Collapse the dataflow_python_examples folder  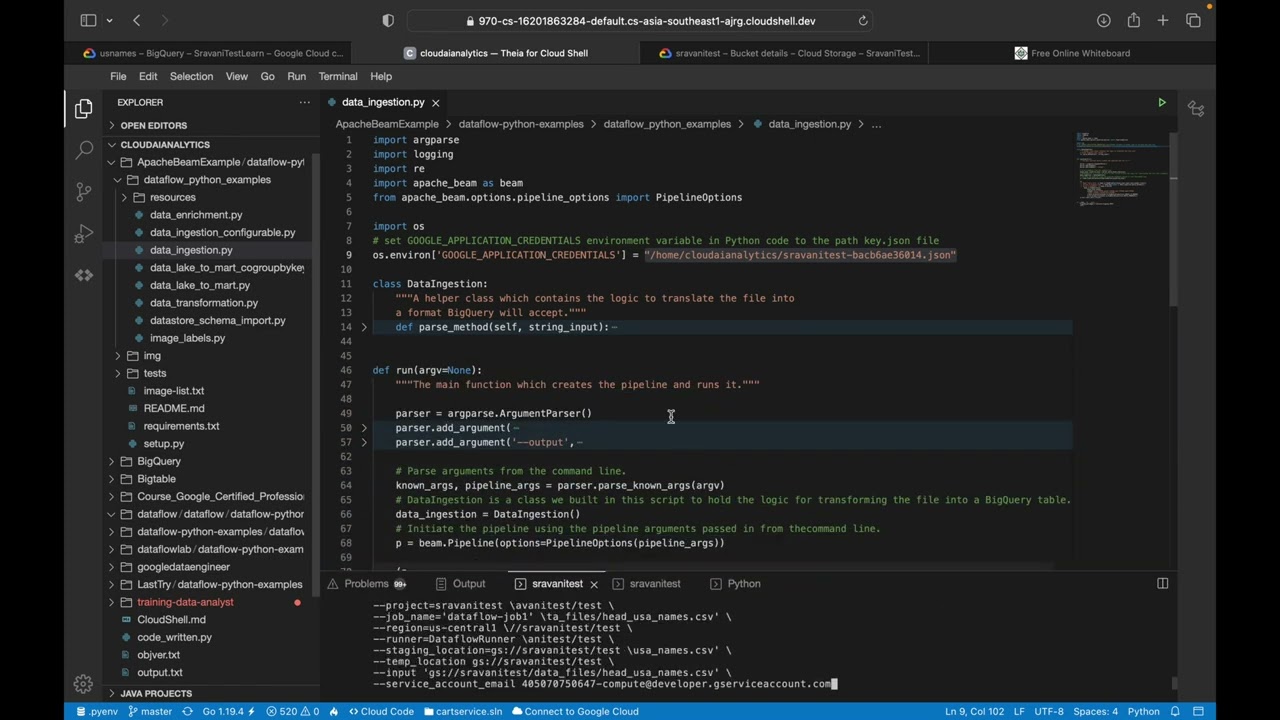point(207,180)
